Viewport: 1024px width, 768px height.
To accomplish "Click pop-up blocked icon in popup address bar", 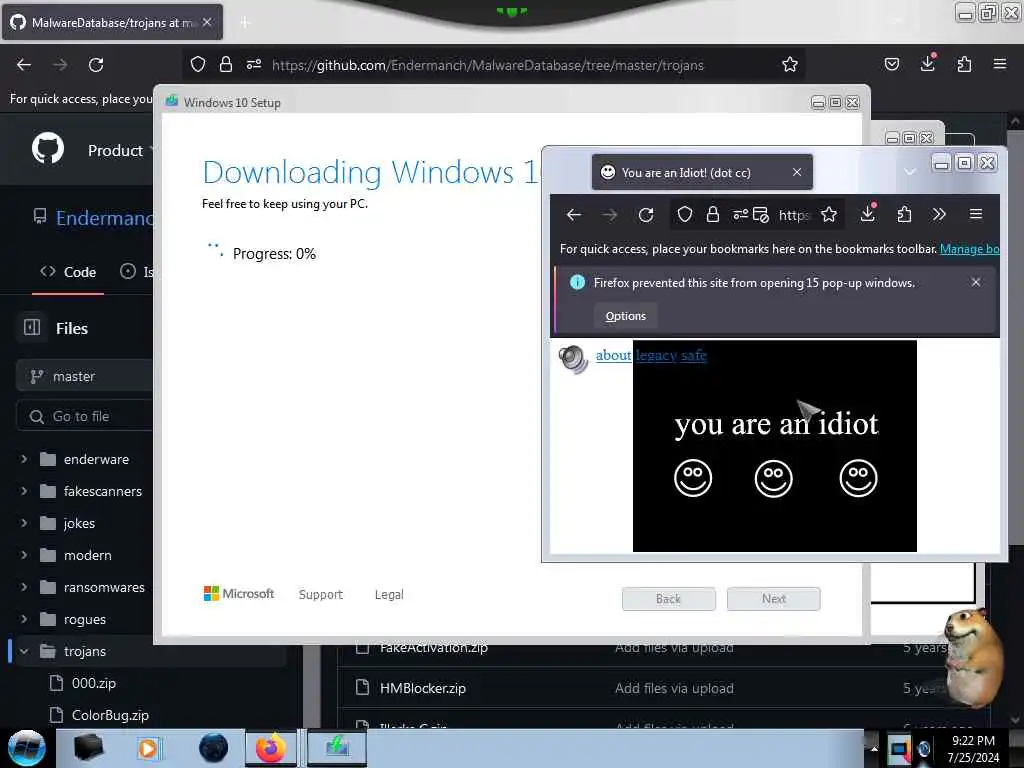I will [761, 215].
